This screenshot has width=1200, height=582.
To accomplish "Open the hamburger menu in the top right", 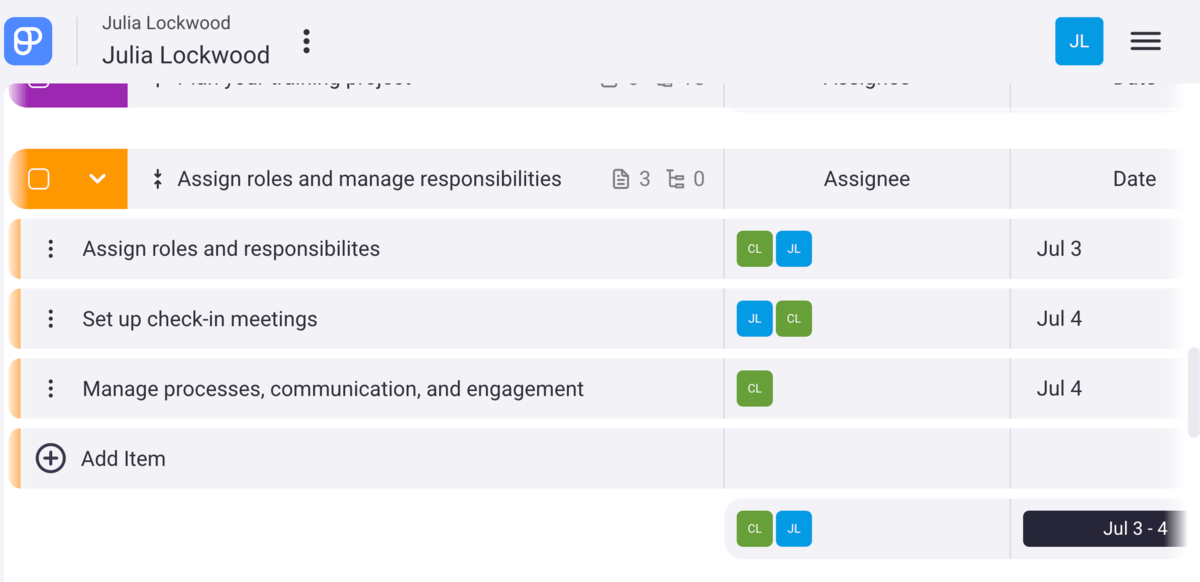I will (x=1145, y=41).
